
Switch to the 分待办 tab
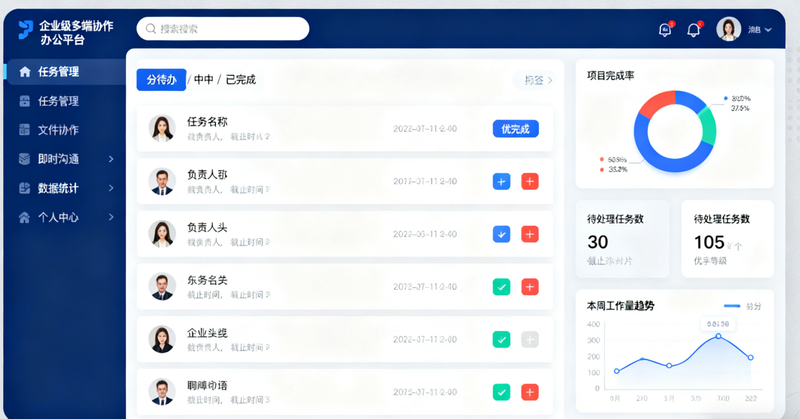[x=161, y=80]
